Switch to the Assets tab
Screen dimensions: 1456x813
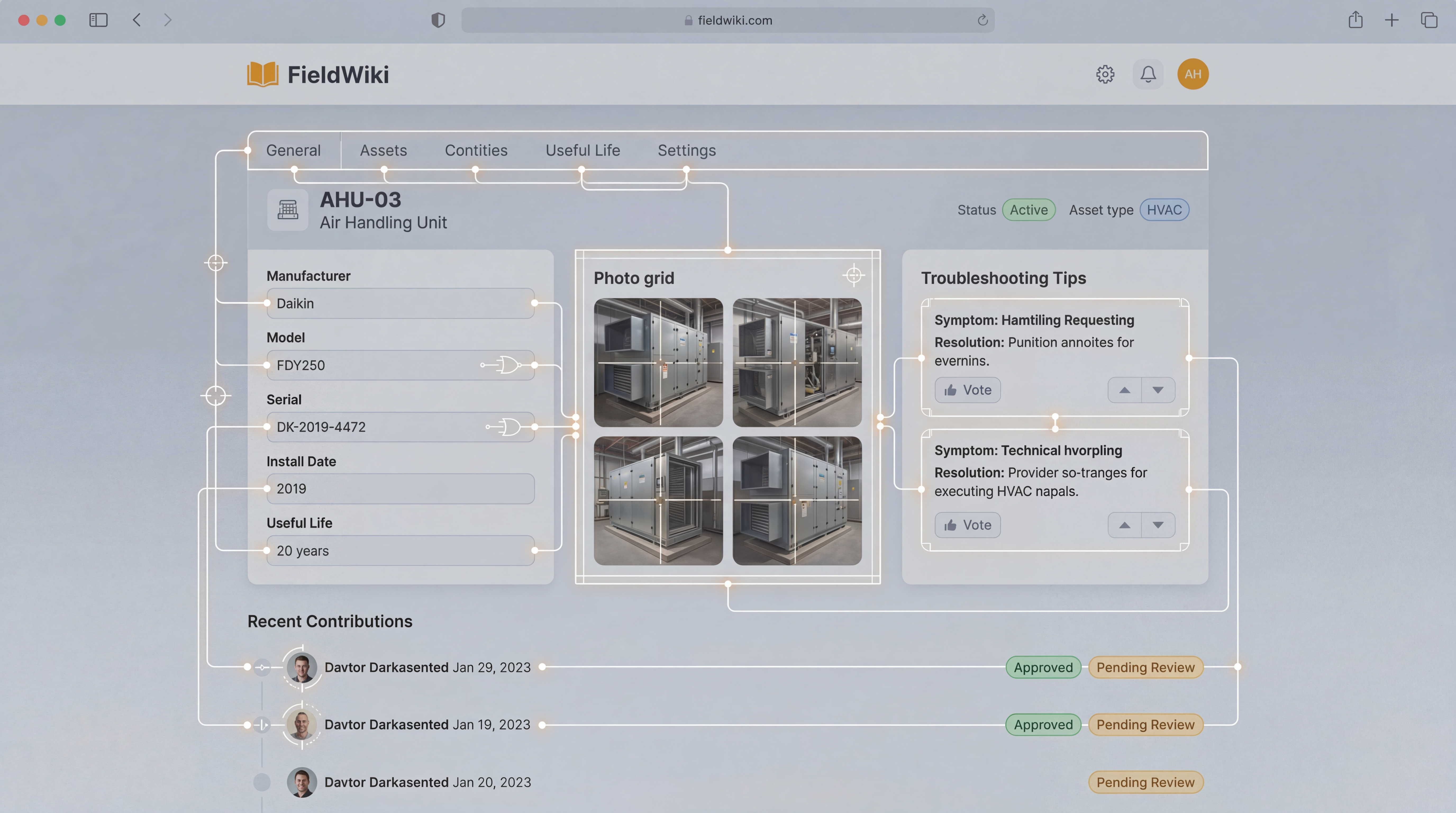point(383,150)
